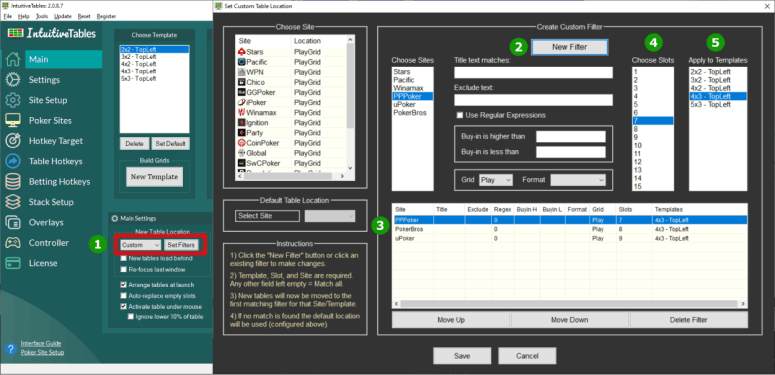Click the New Filter button

coord(569,46)
